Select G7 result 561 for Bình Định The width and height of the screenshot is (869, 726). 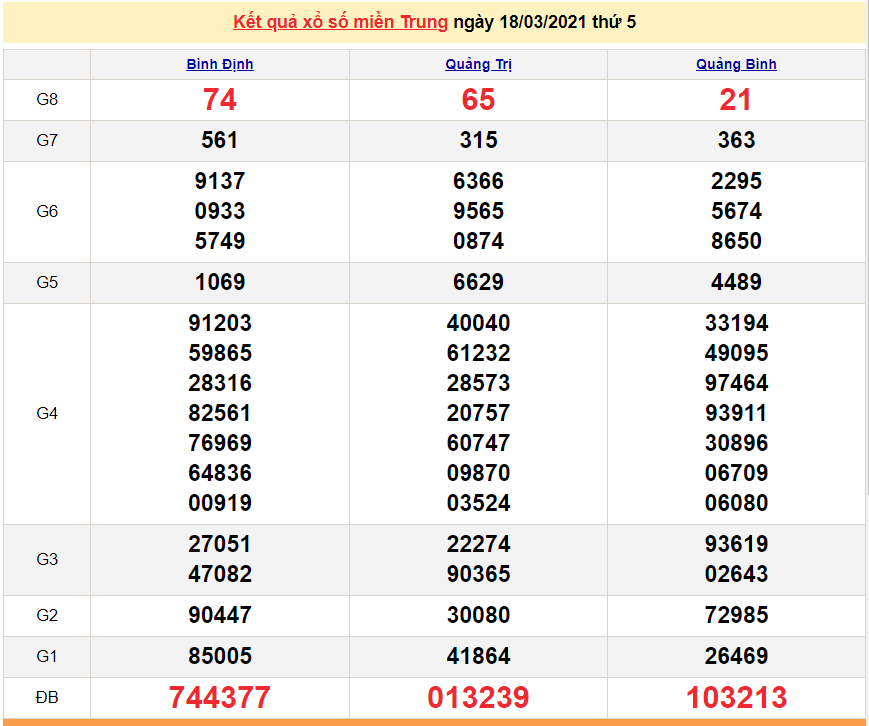[220, 141]
